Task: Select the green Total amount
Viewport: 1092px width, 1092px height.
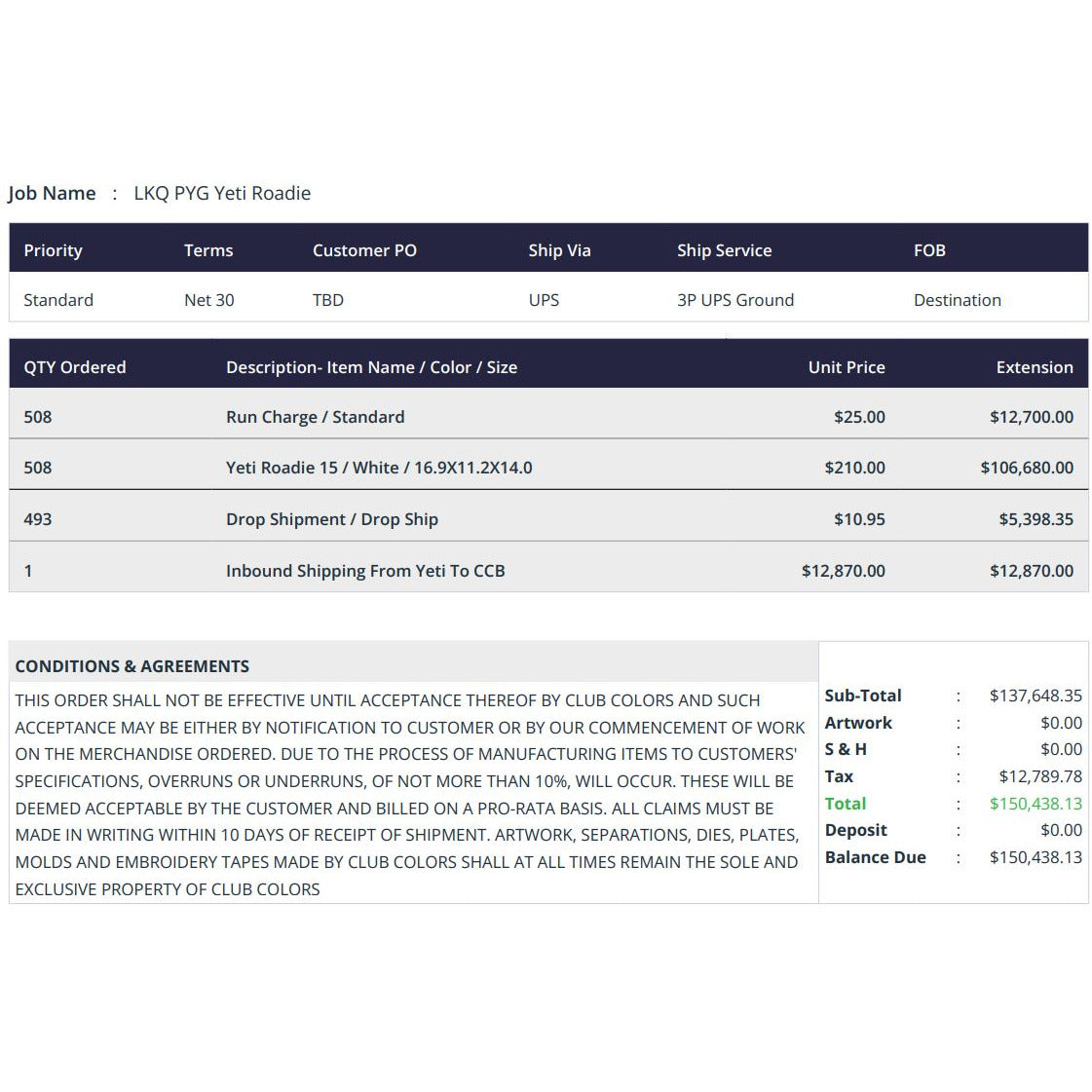Action: 1036,804
